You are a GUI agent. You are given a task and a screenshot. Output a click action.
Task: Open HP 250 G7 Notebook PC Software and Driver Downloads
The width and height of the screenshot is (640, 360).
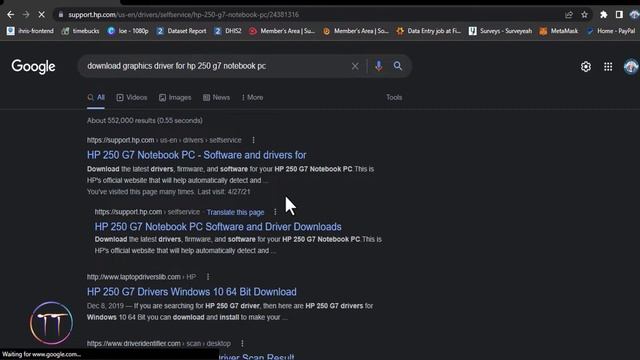218,227
